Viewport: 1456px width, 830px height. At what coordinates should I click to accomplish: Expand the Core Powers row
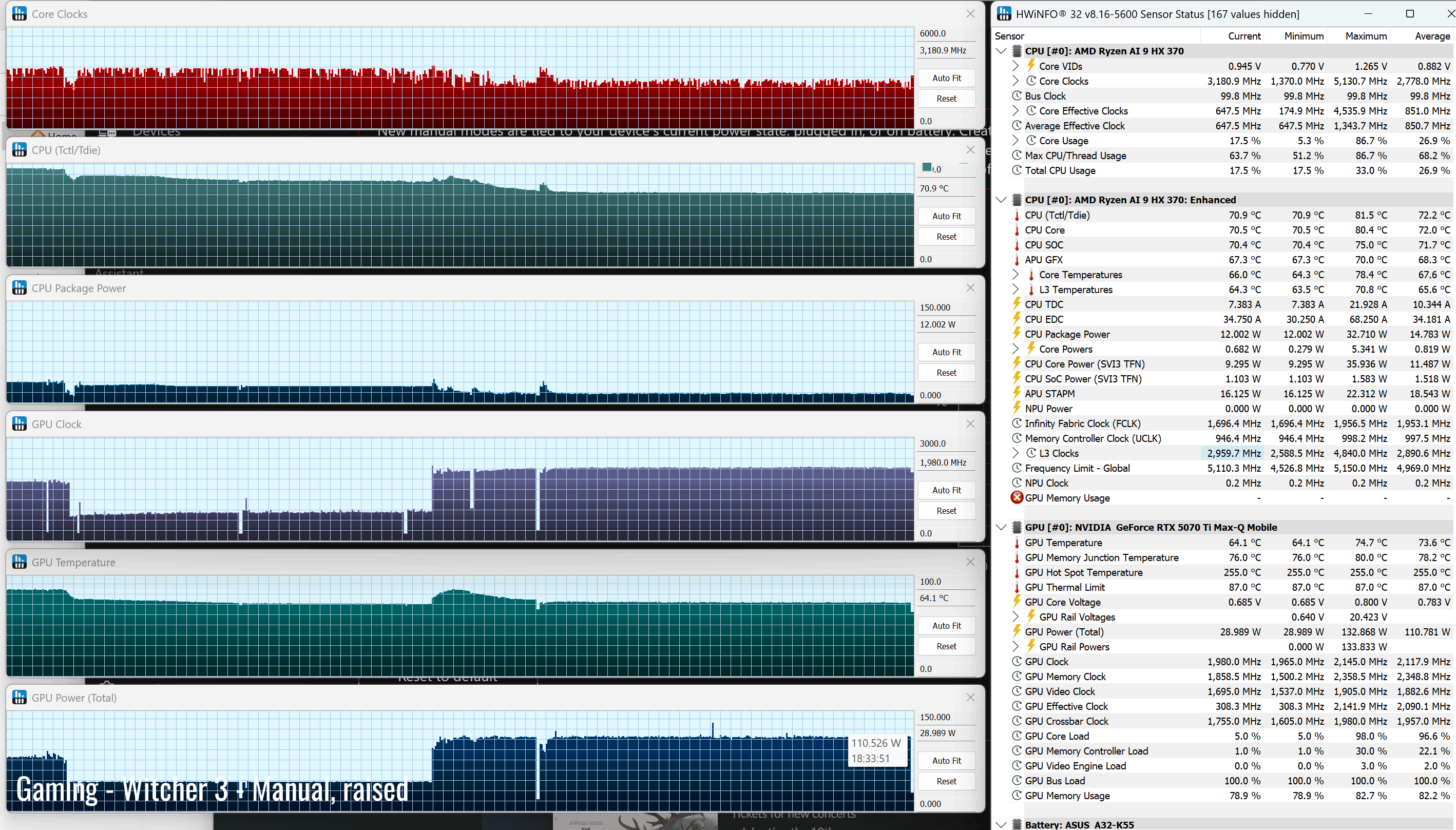point(1016,349)
